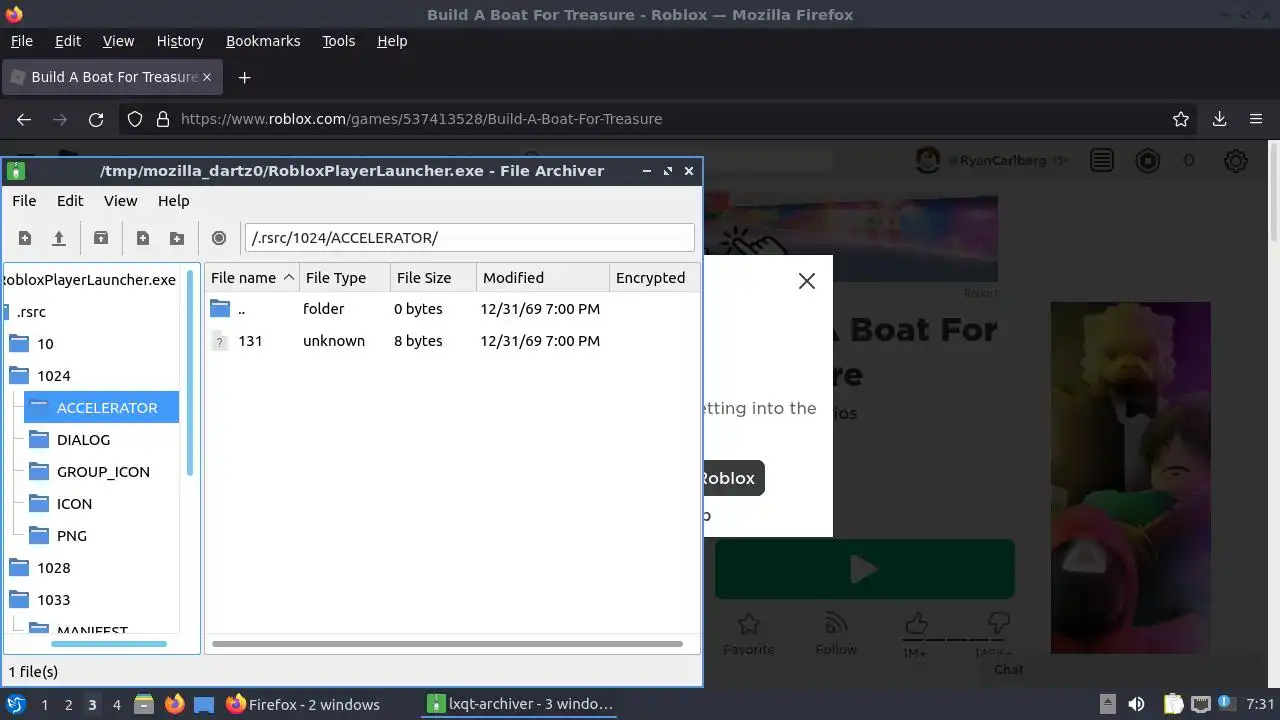Select the '..' parent folder row
The width and height of the screenshot is (1280, 720).
[452, 309]
